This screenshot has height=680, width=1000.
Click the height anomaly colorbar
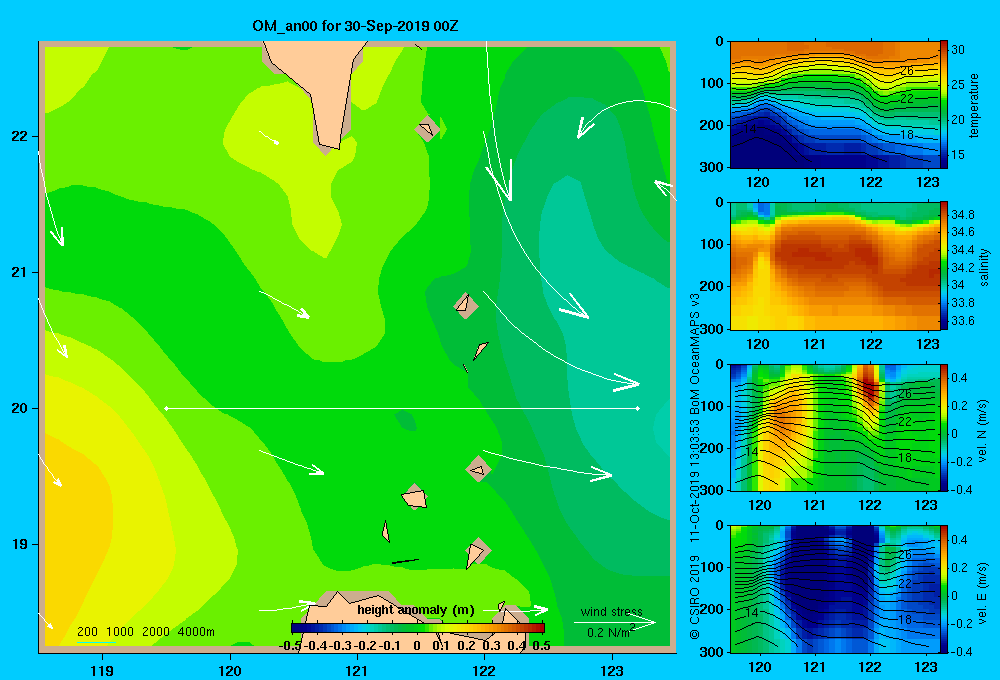point(418,628)
